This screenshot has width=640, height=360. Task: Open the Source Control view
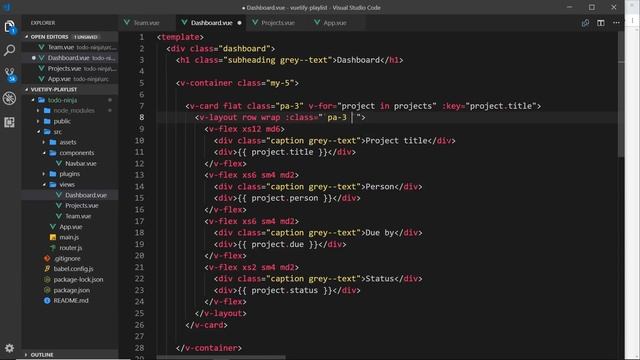(x=9, y=74)
